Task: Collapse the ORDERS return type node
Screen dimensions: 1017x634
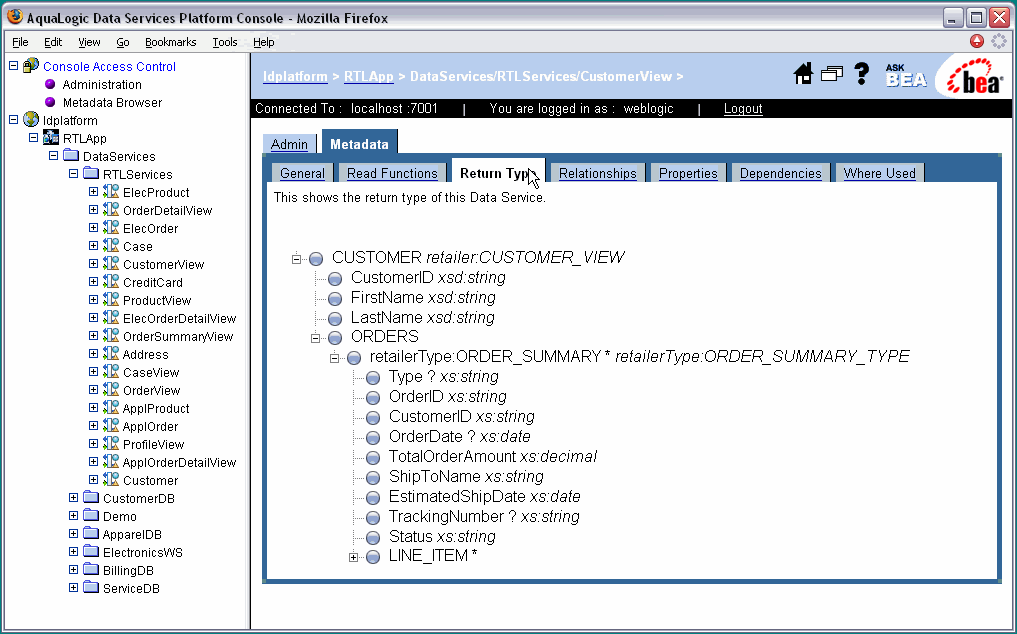Action: tap(315, 337)
